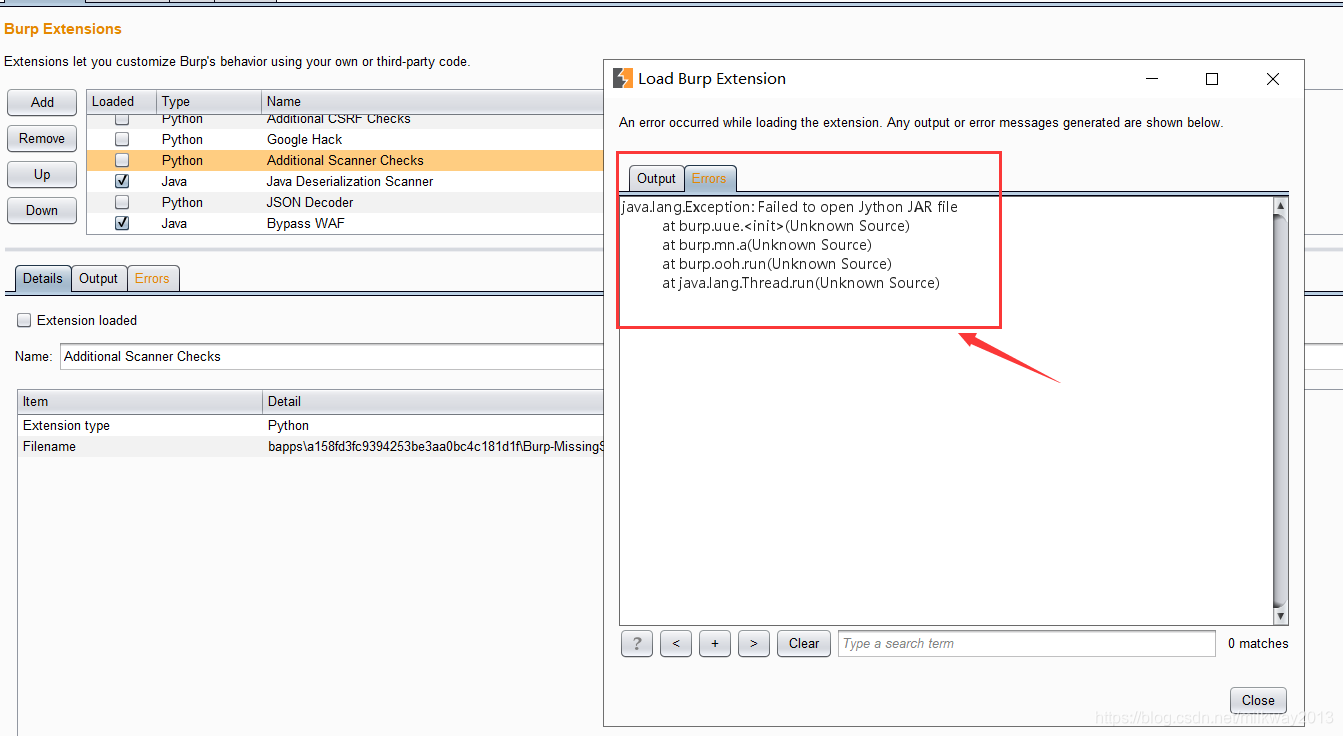Open the Errors tab below the extension list
Image resolution: width=1343 pixels, height=736 pixels.
pos(153,278)
